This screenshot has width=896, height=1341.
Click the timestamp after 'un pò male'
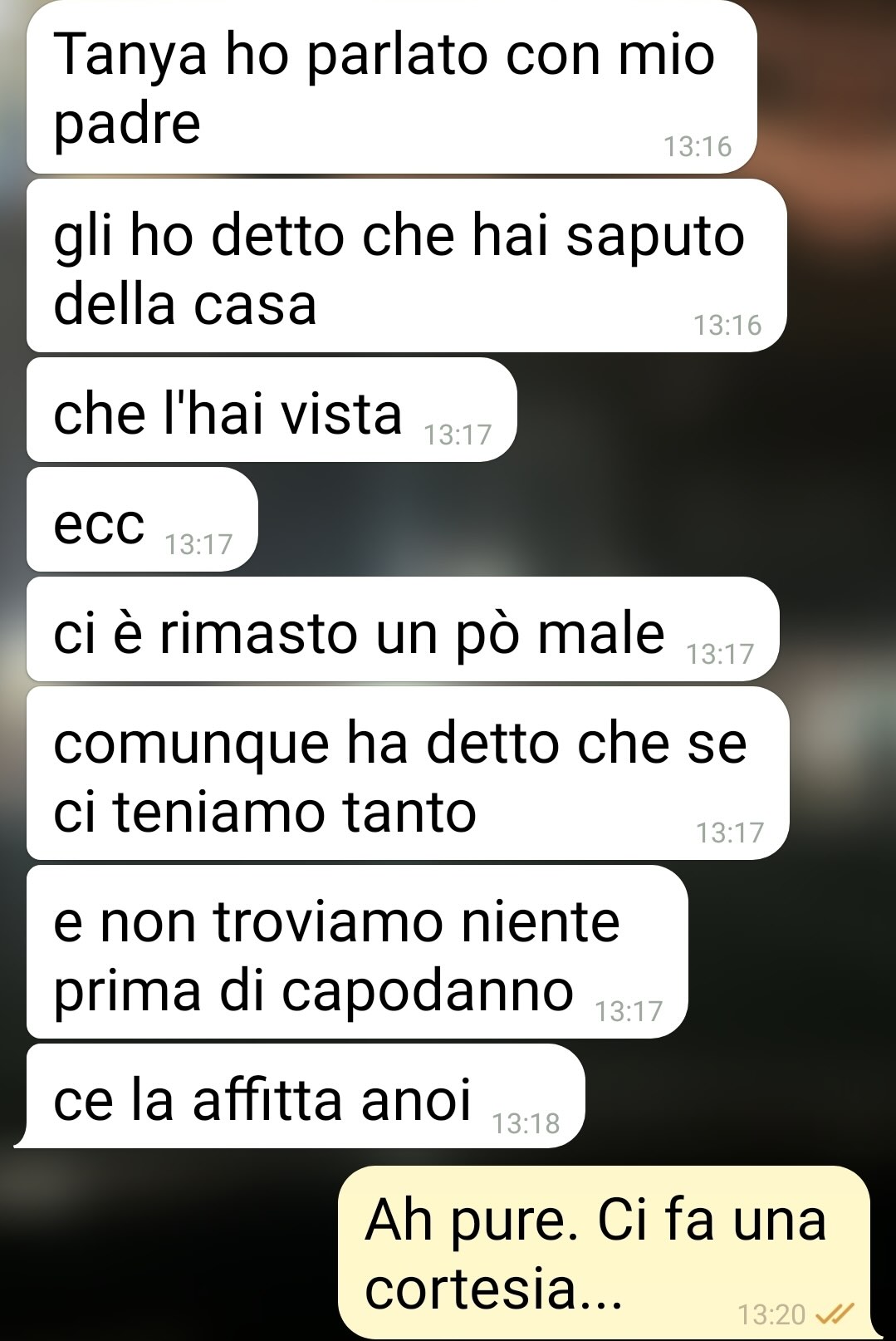pos(720,654)
